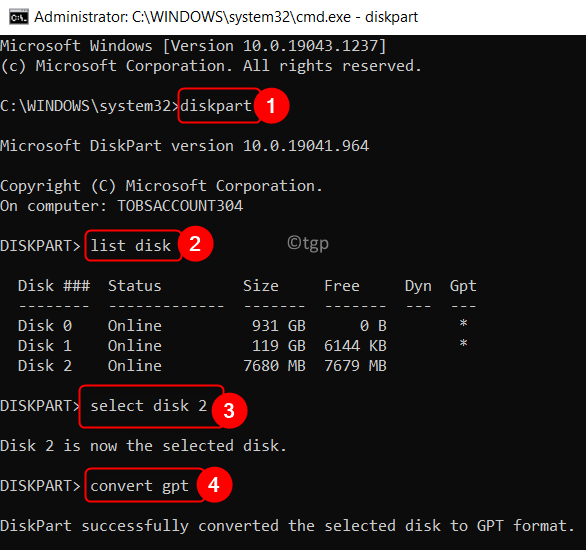This screenshot has width=586, height=550.
Task: Click the ©tgp watermark
Action: (308, 243)
